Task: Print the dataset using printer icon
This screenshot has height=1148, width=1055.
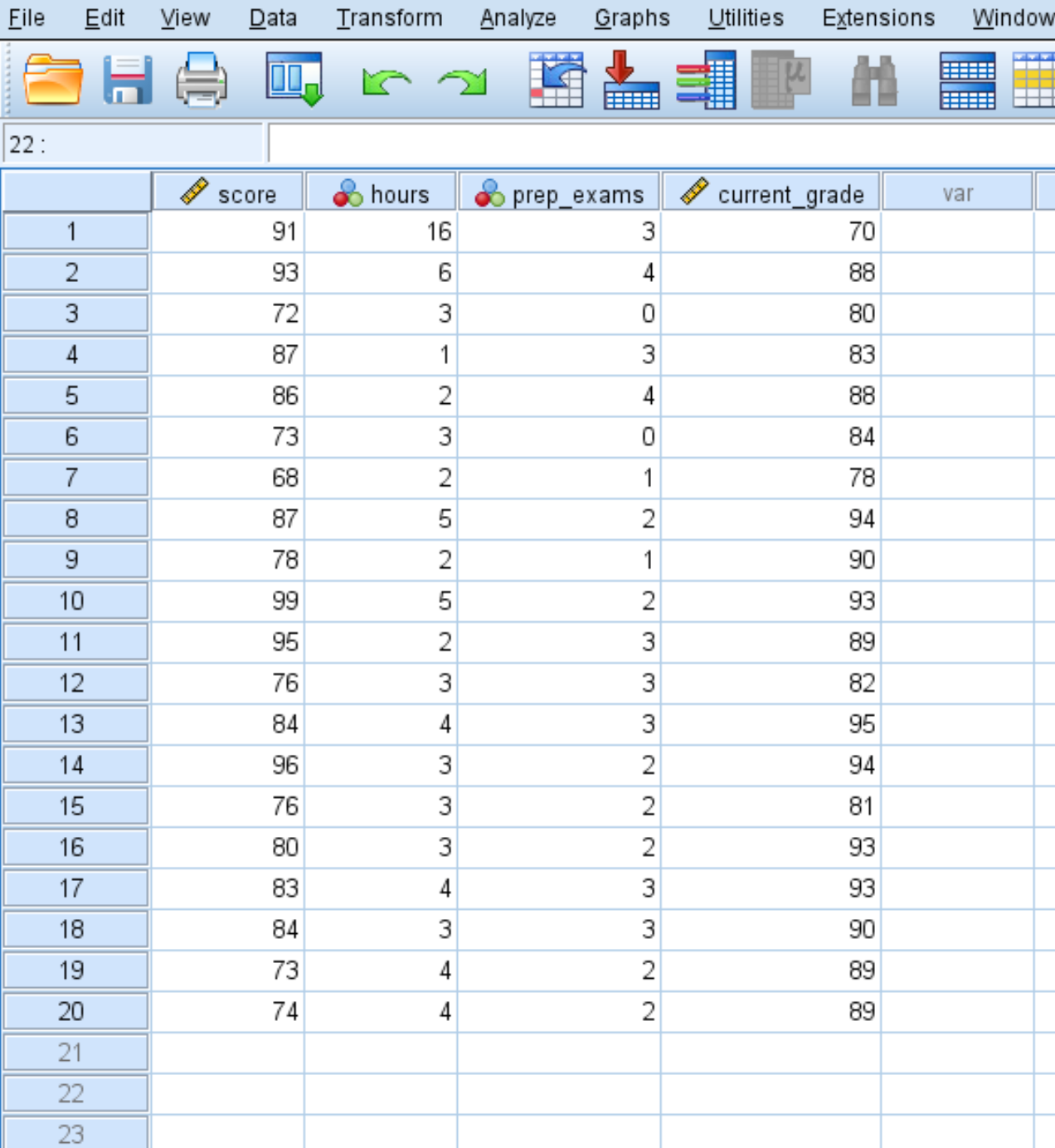Action: click(x=202, y=80)
